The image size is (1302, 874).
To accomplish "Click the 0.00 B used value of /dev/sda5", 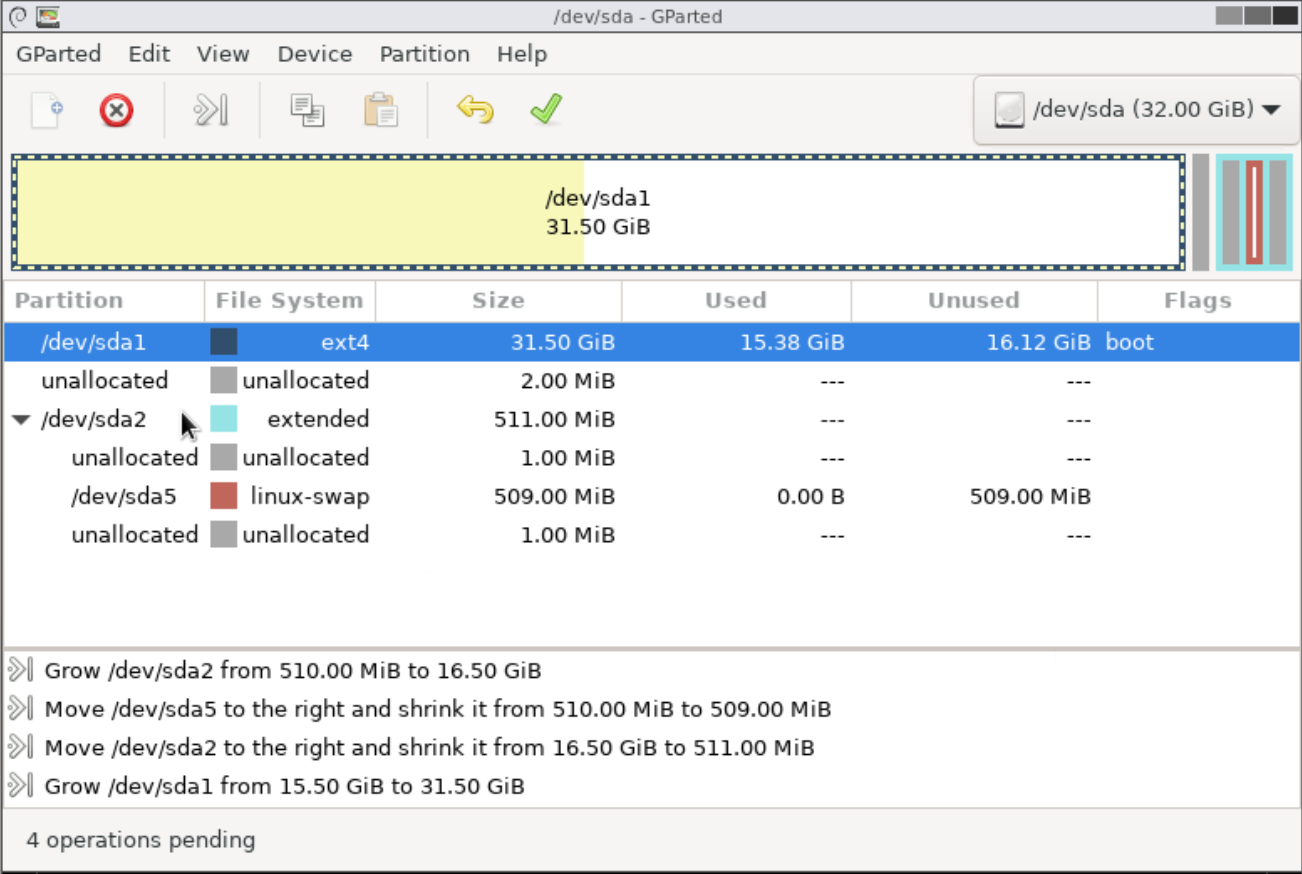I will 811,496.
